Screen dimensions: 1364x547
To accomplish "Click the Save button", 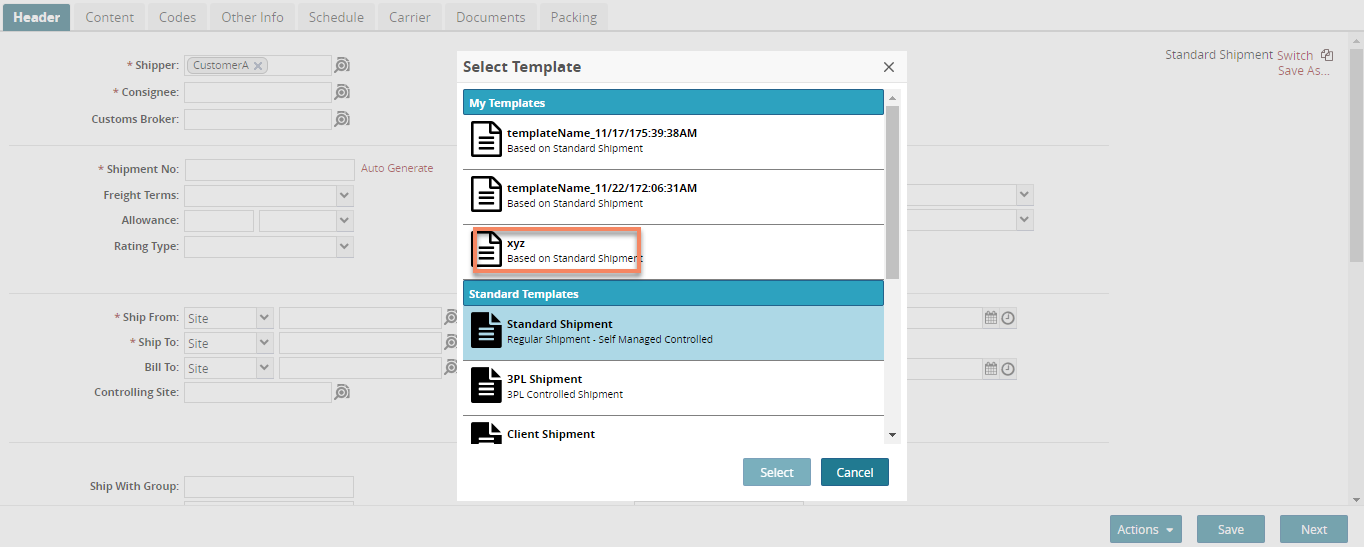I will click(1231, 530).
